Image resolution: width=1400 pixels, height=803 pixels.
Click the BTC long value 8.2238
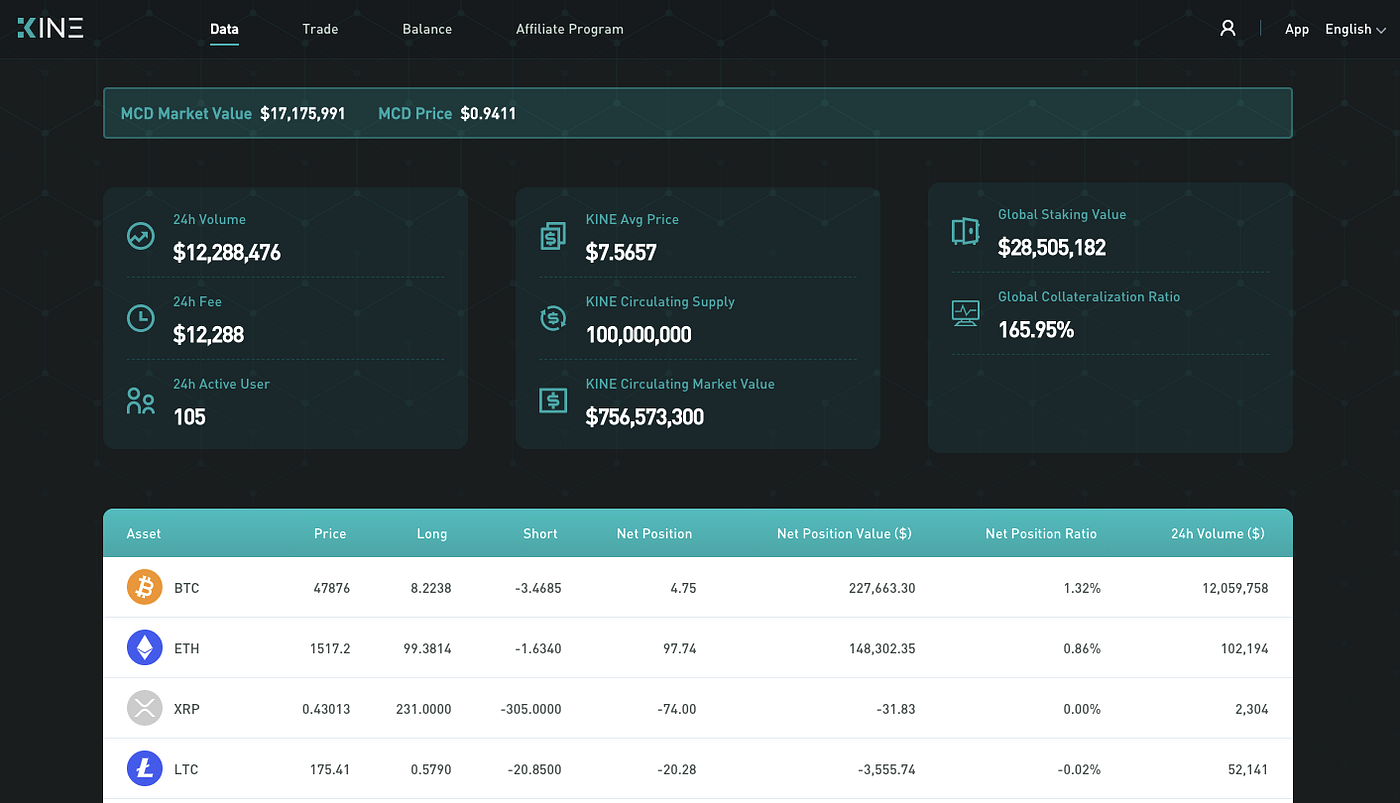[x=430, y=588]
